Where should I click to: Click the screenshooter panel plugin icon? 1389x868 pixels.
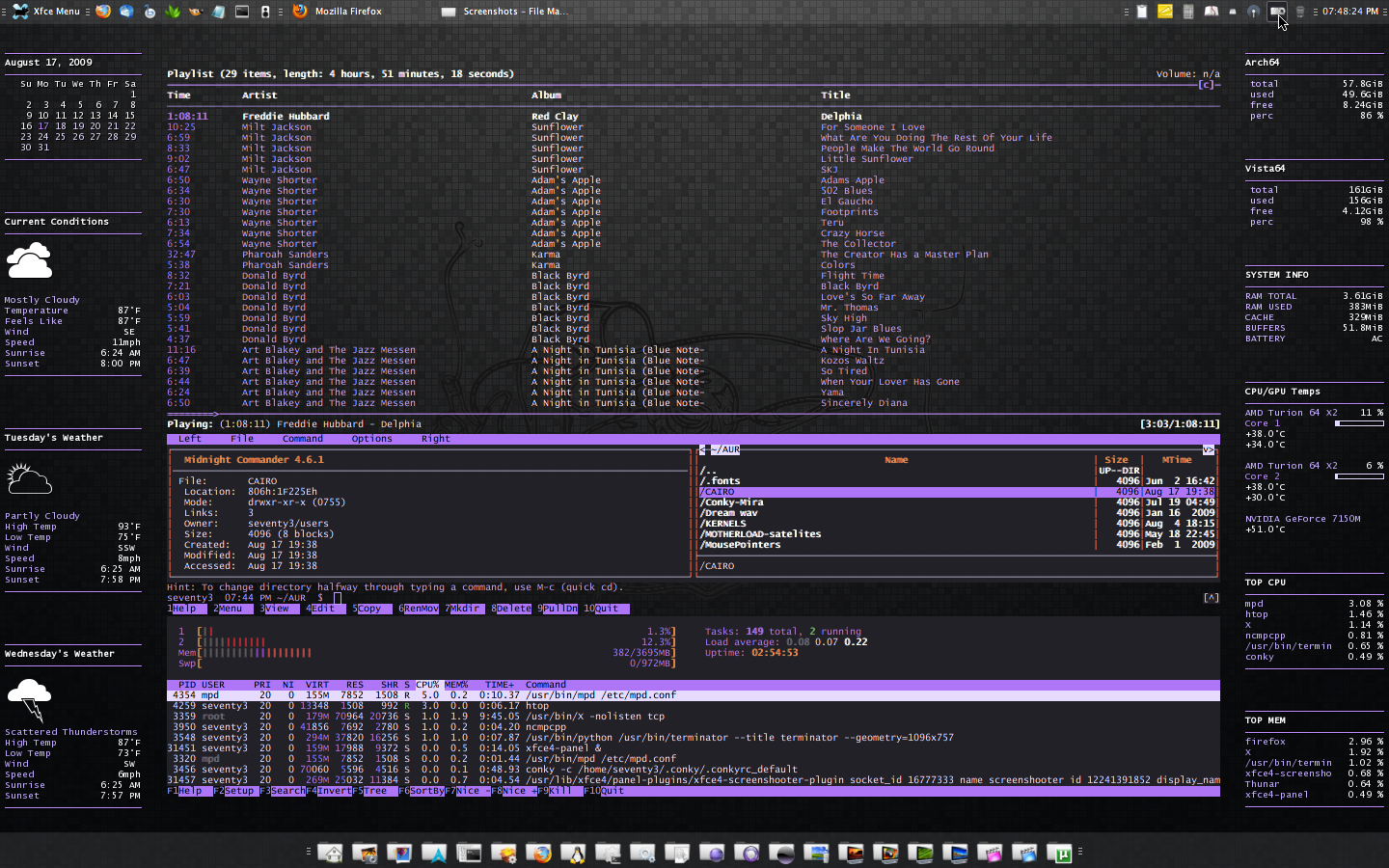point(1276,12)
